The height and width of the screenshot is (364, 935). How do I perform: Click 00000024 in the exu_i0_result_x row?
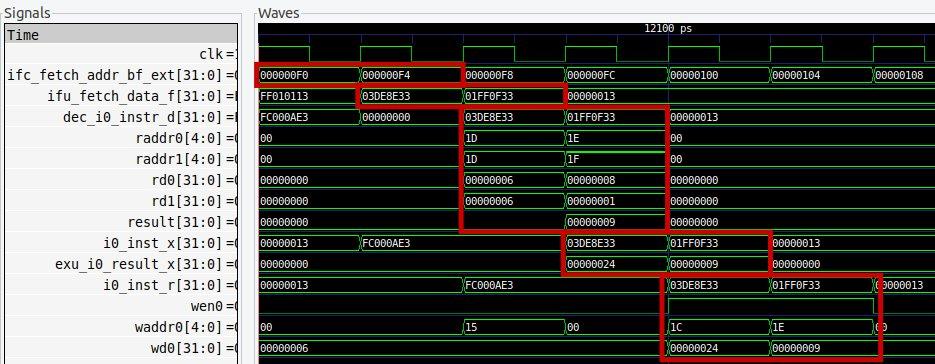(x=592, y=264)
